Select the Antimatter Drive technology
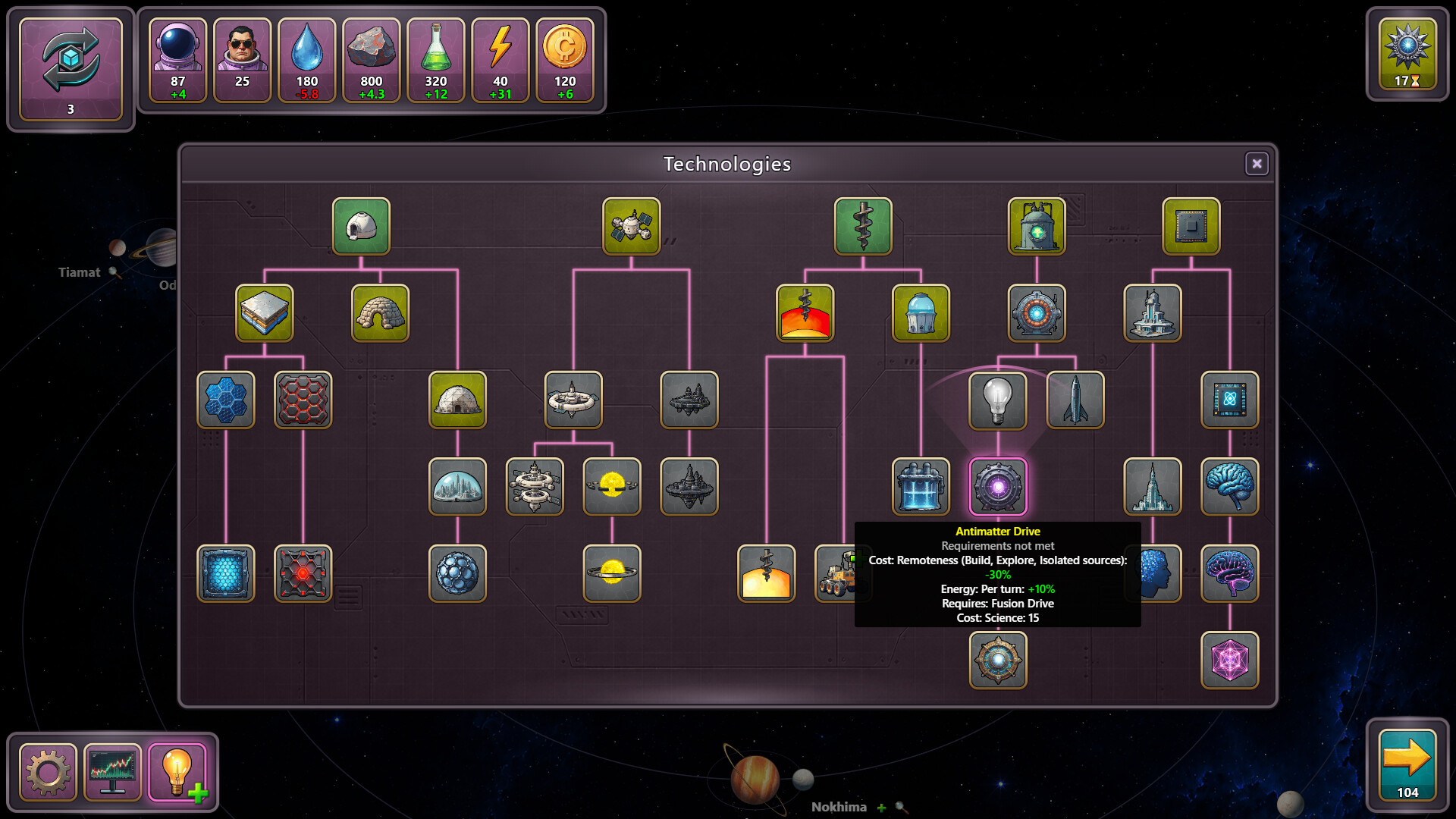1456x819 pixels. click(x=998, y=487)
